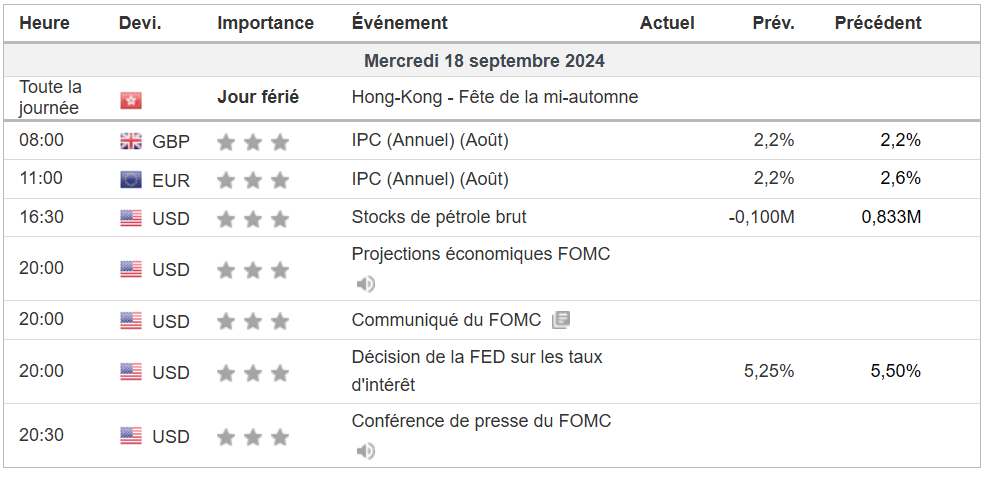
Task: Click the Hong Kong flag icon
Action: point(131,100)
